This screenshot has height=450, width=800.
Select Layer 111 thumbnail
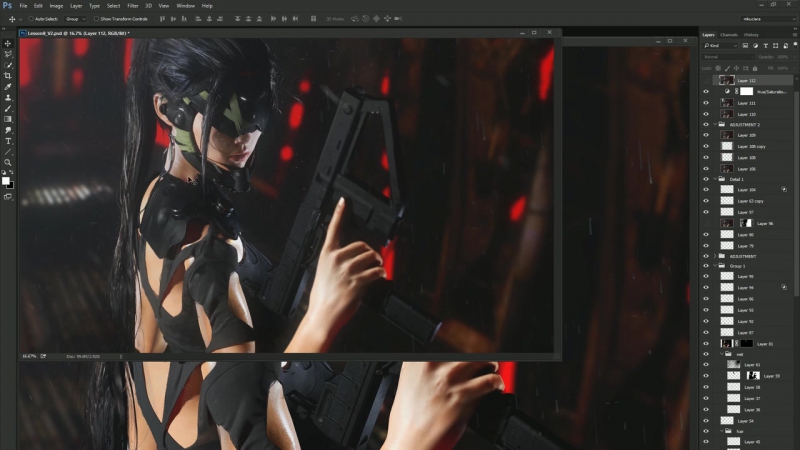[727, 103]
